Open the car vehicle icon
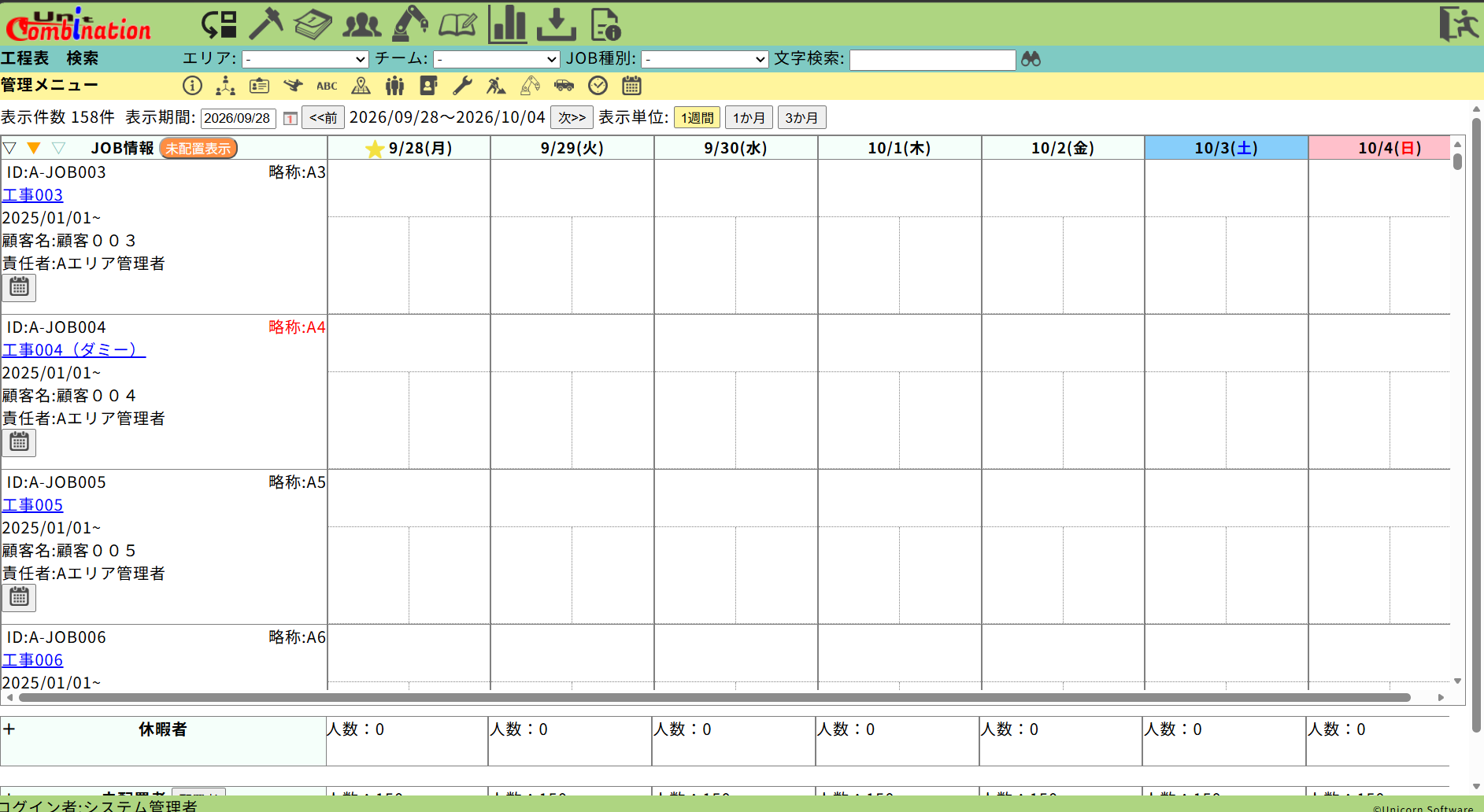Screen dimensions: 1484x812 pos(564,86)
